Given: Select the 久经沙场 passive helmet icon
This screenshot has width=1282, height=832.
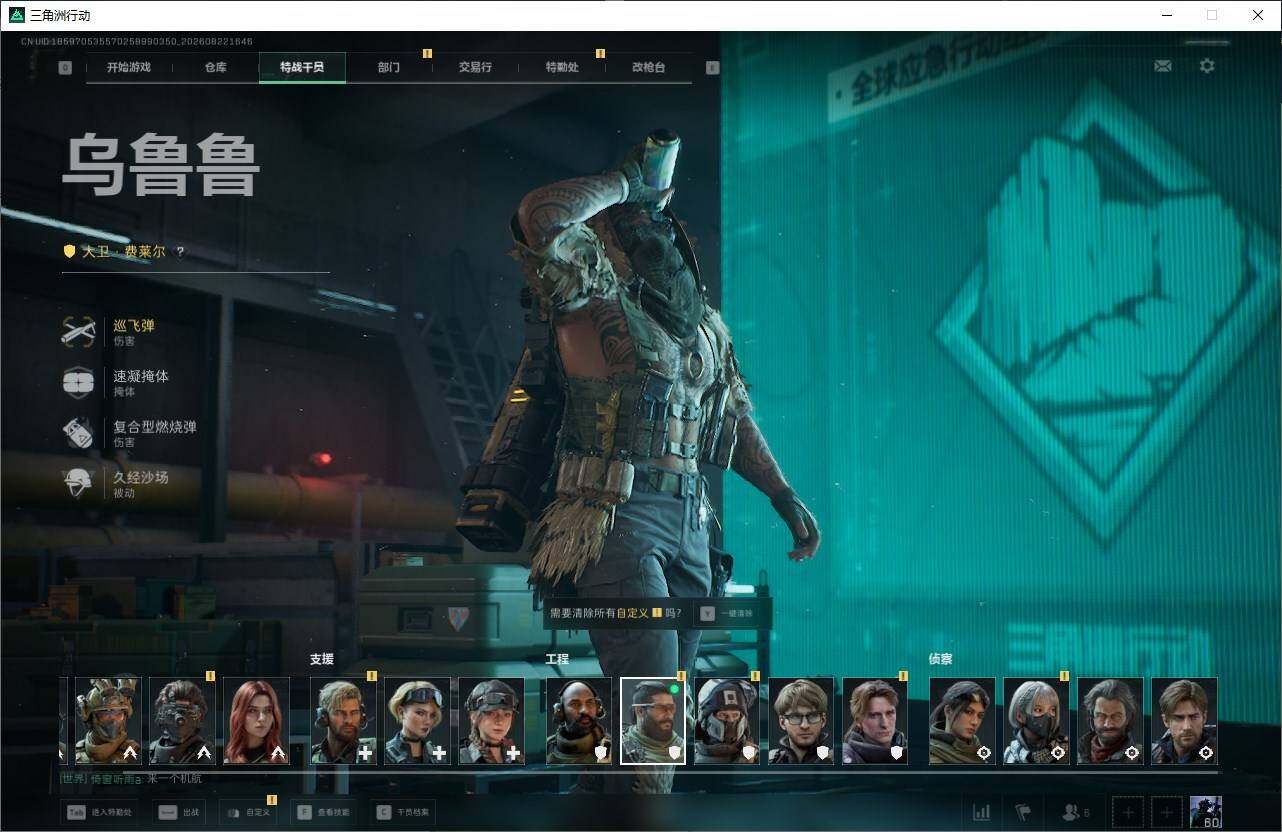Looking at the screenshot, I should click(x=78, y=484).
